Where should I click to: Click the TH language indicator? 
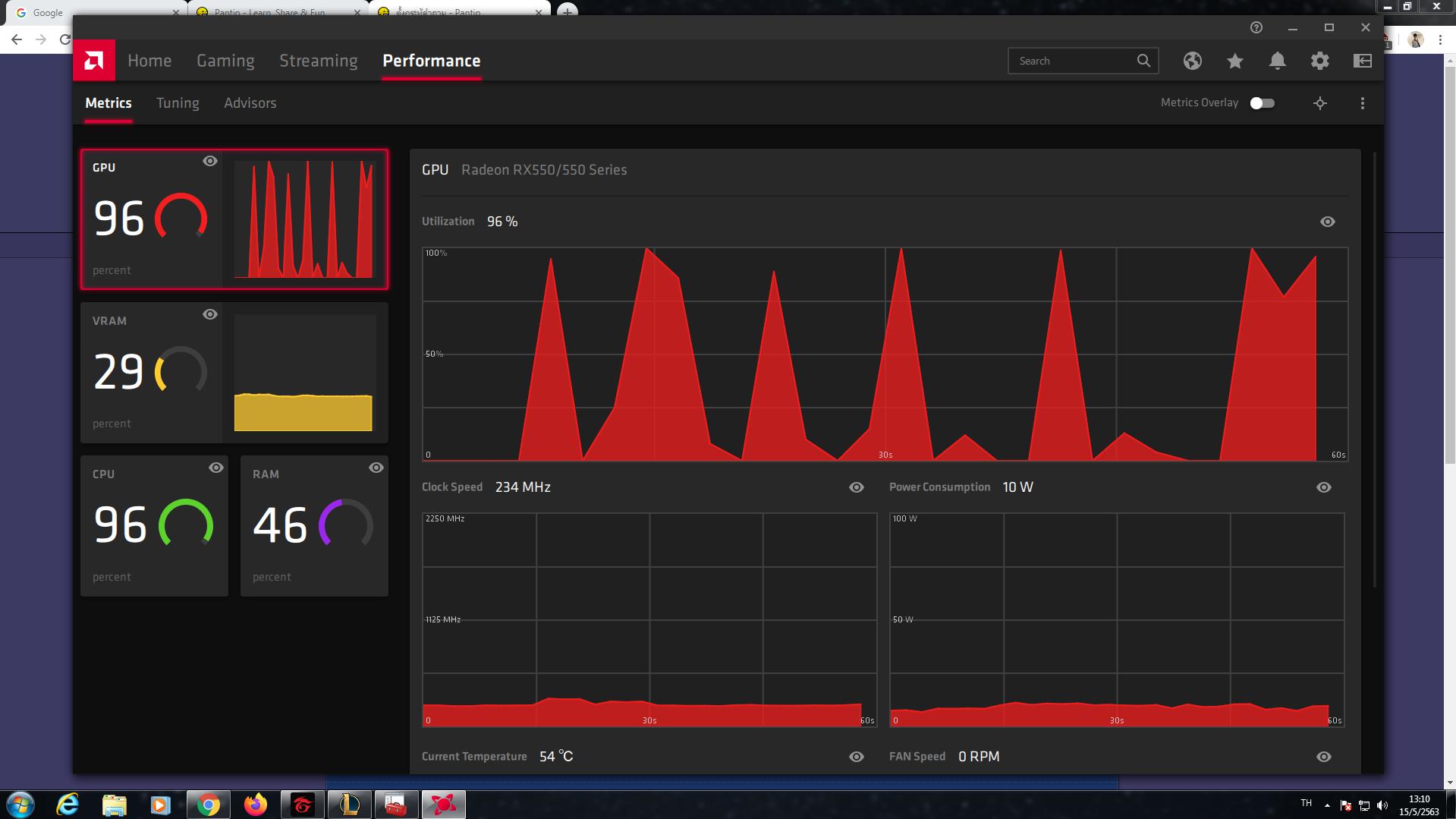click(1306, 803)
